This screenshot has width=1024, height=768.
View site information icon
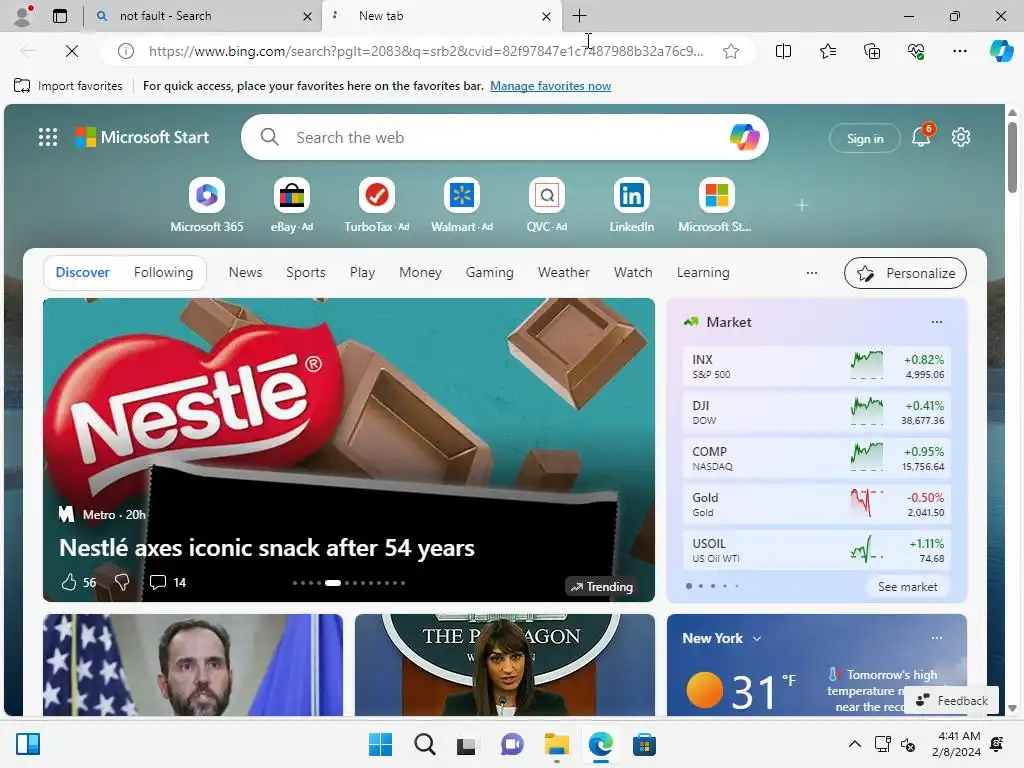125,51
